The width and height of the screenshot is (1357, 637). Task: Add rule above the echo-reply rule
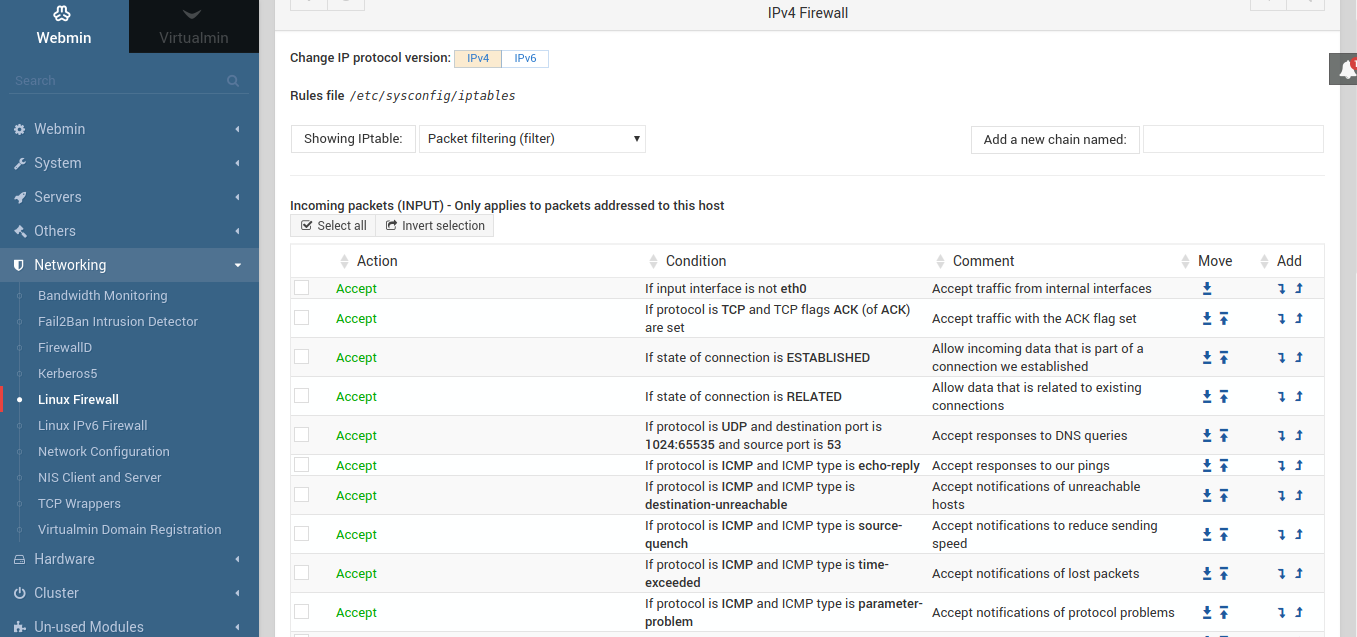point(1299,466)
